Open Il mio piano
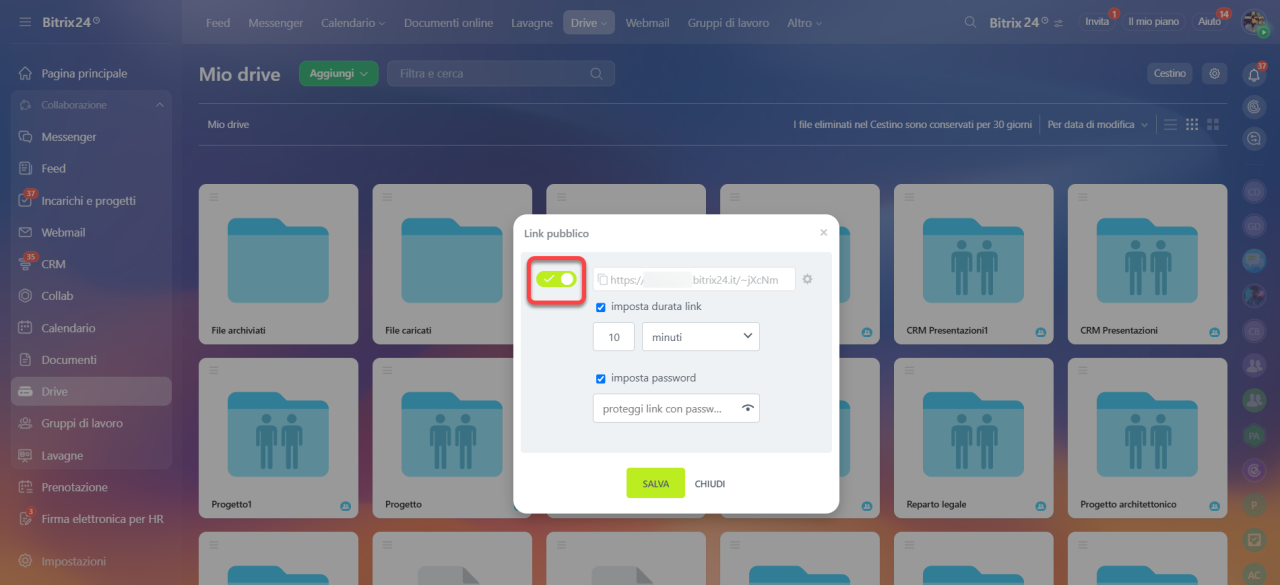This screenshot has height=585, width=1280. 1153,22
